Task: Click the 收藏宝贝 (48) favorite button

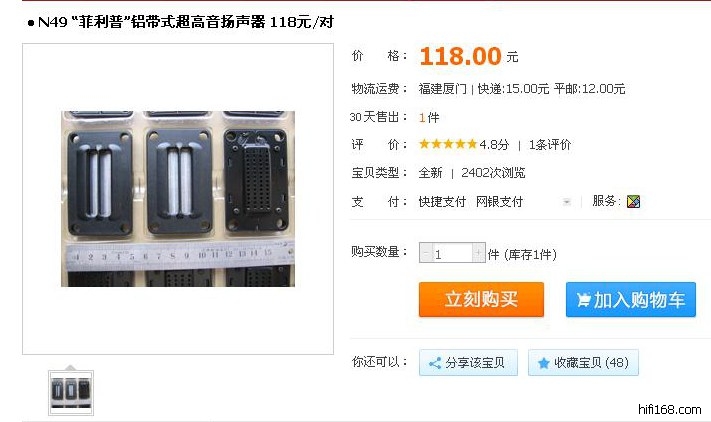Action: 583,363
